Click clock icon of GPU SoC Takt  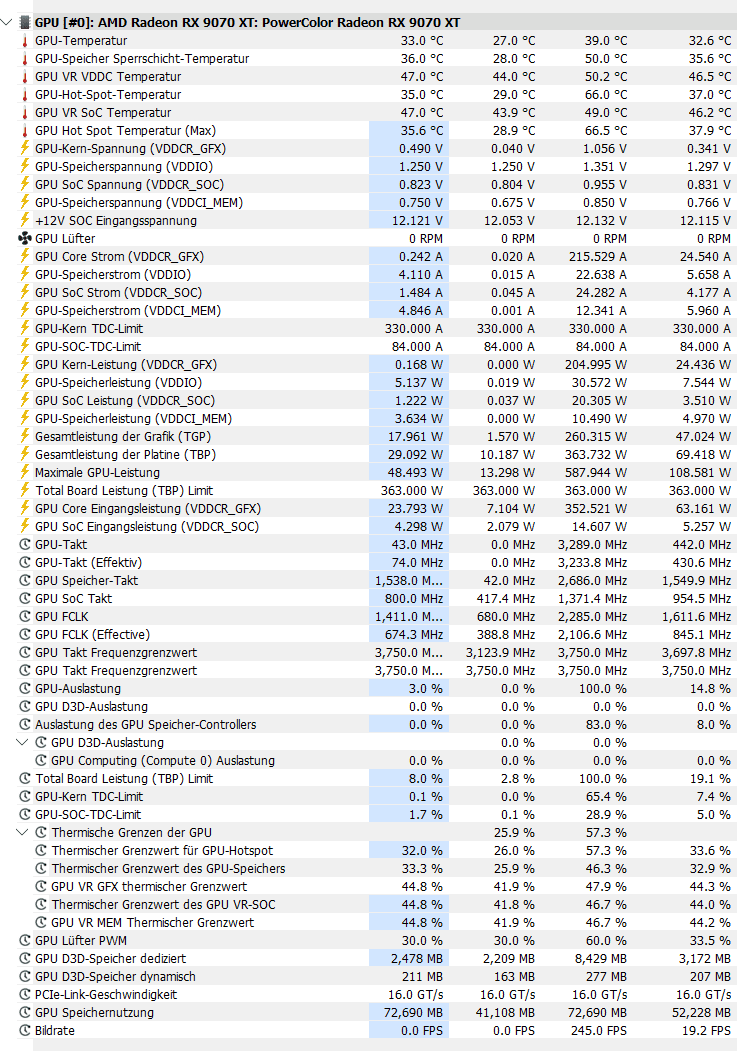25,598
